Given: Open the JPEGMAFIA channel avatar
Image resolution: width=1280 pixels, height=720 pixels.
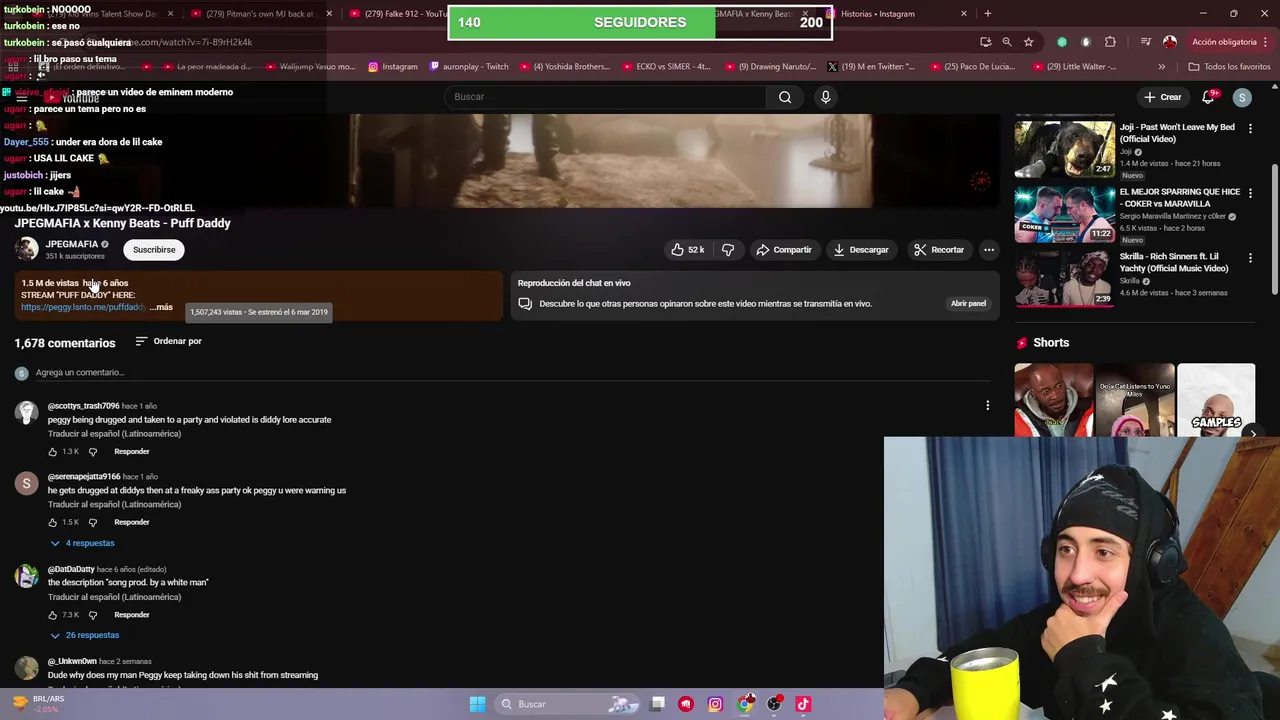Looking at the screenshot, I should 27,249.
